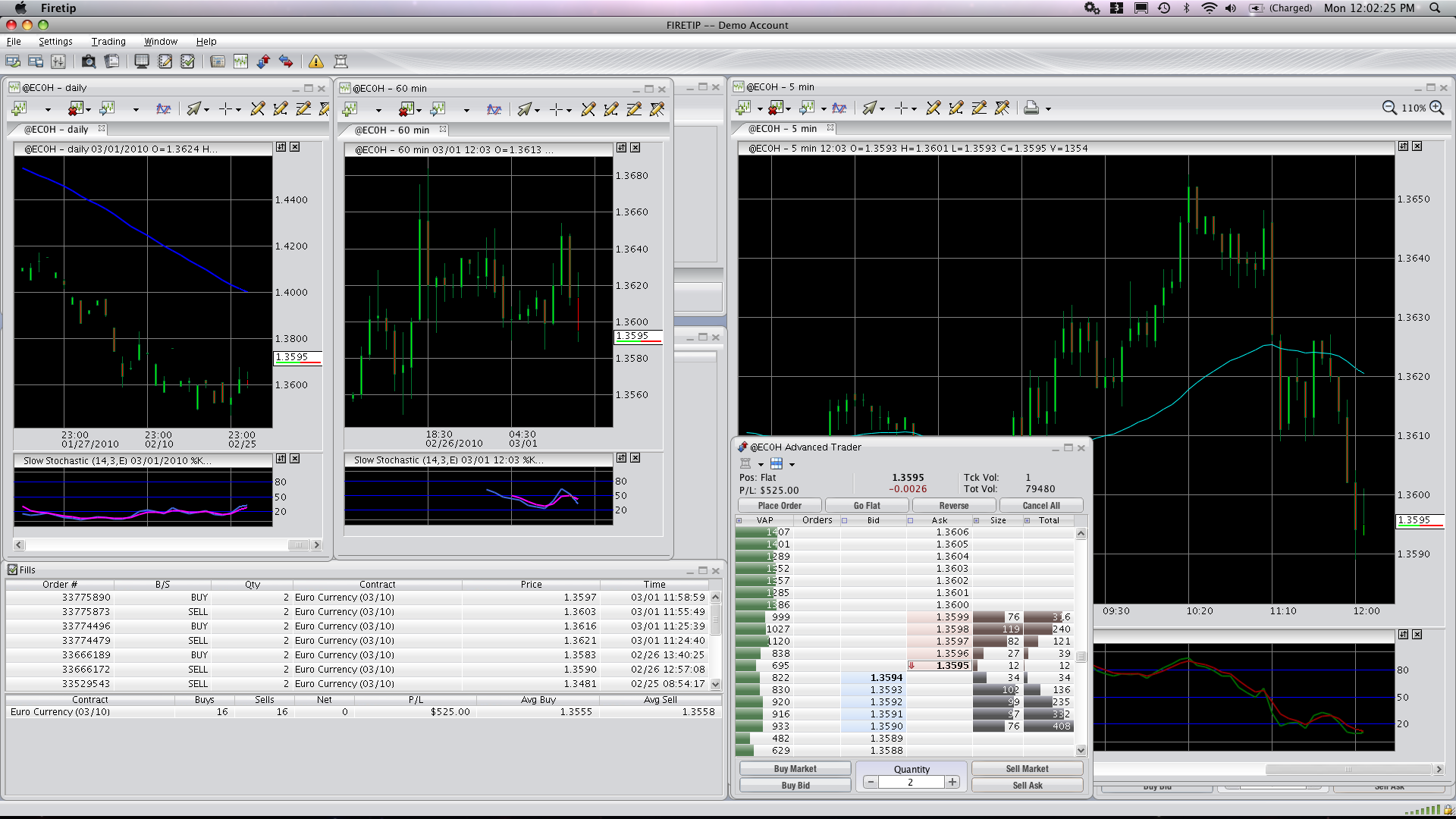Image resolution: width=1456 pixels, height=819 pixels.
Task: Open the Firetip application menu
Action: (58, 8)
